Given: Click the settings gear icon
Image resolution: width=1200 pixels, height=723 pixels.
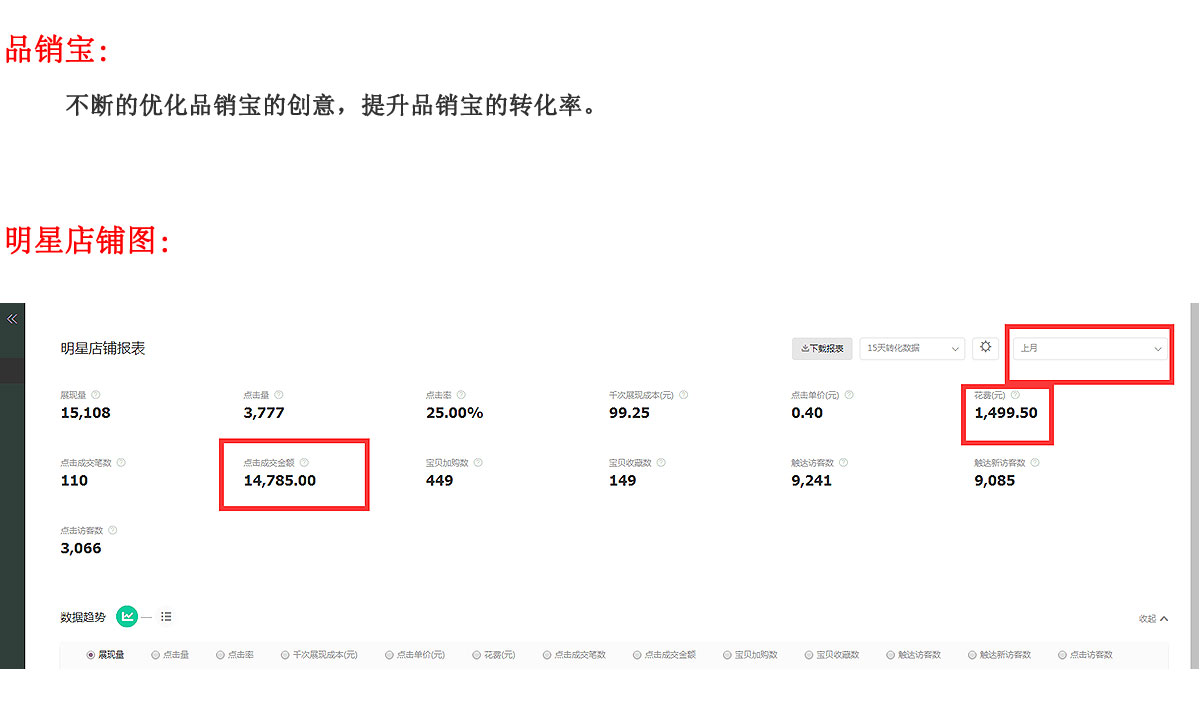Looking at the screenshot, I should tap(985, 347).
